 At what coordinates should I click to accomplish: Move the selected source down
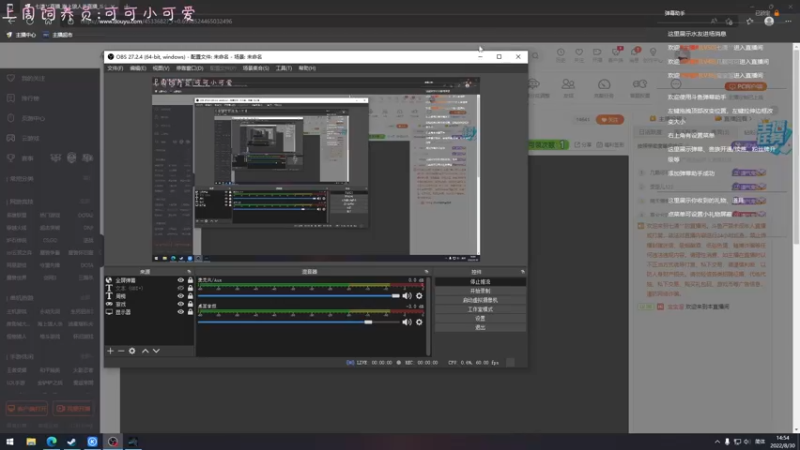tap(156, 351)
